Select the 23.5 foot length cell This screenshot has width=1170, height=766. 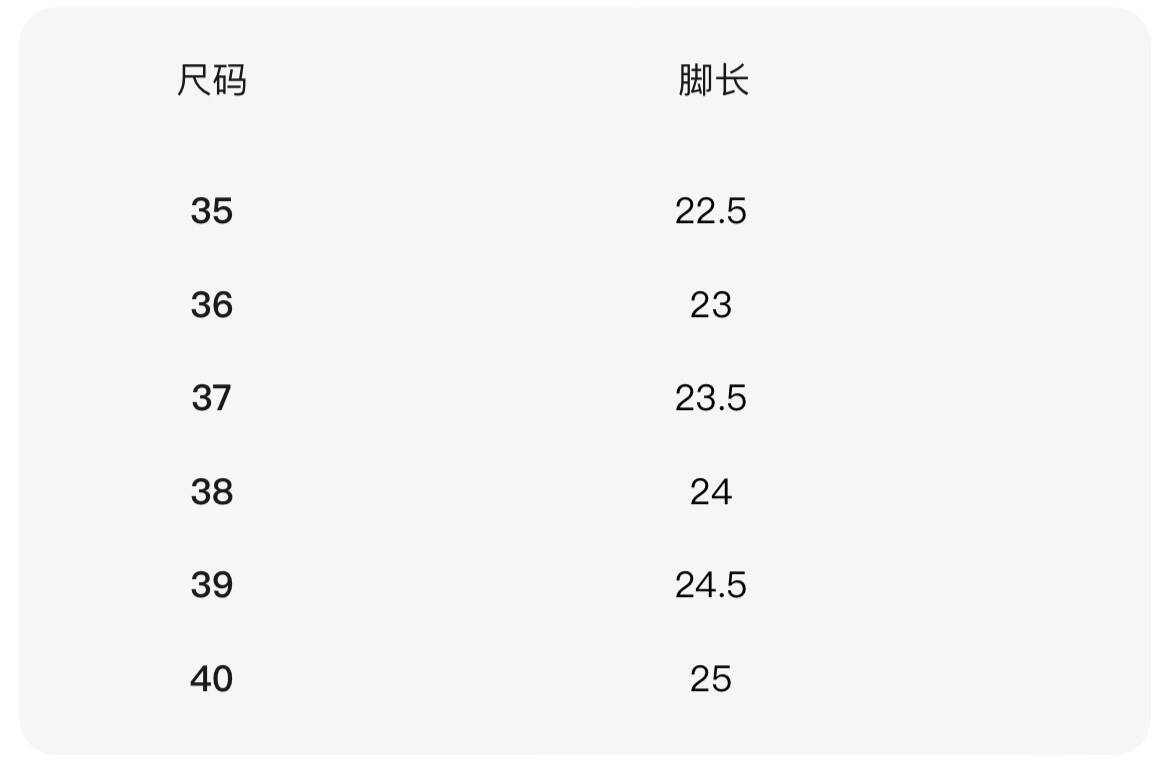coord(710,398)
